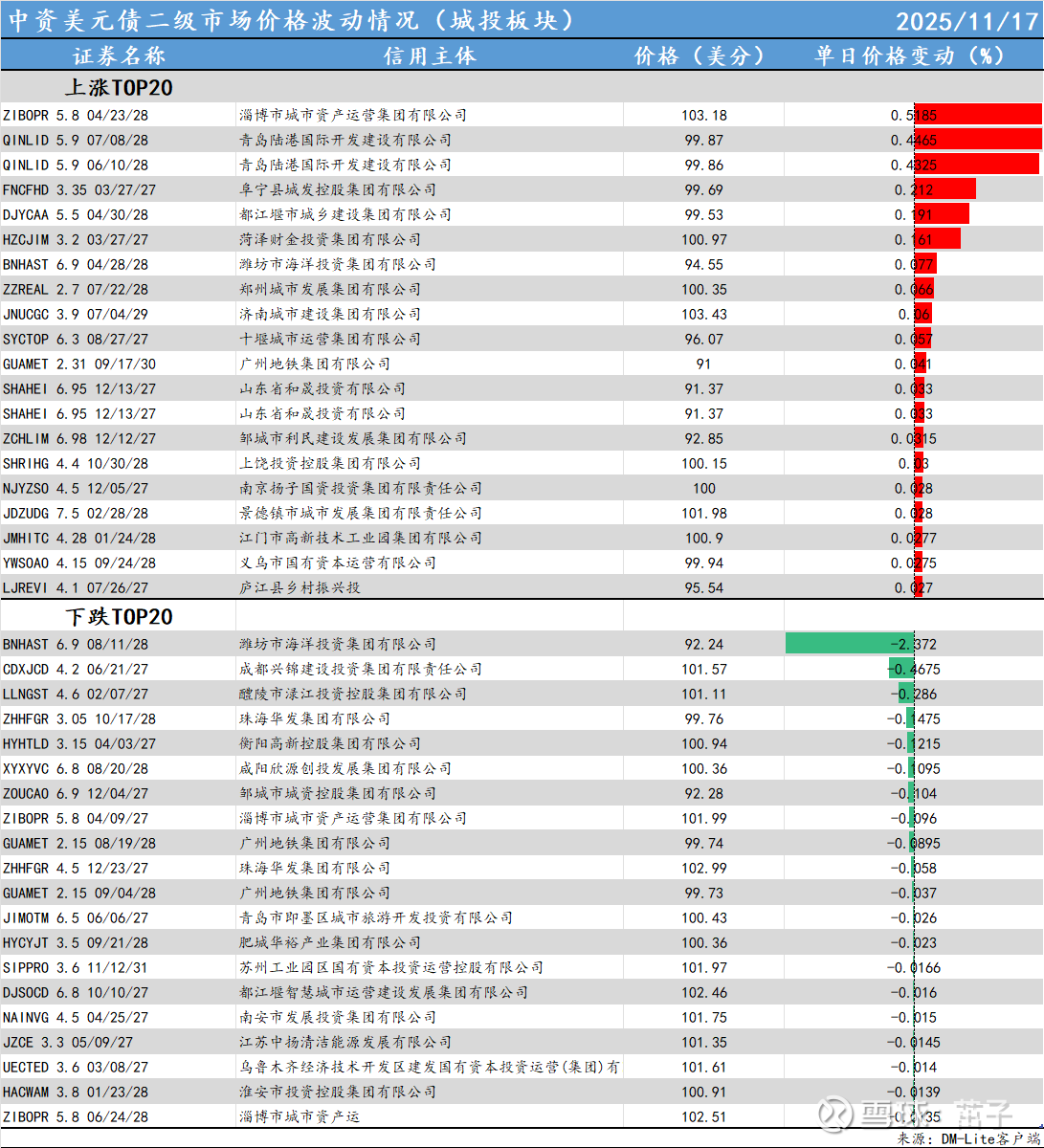Click bond QINLID 5.9 07/08/28

pyautogui.click(x=76, y=140)
